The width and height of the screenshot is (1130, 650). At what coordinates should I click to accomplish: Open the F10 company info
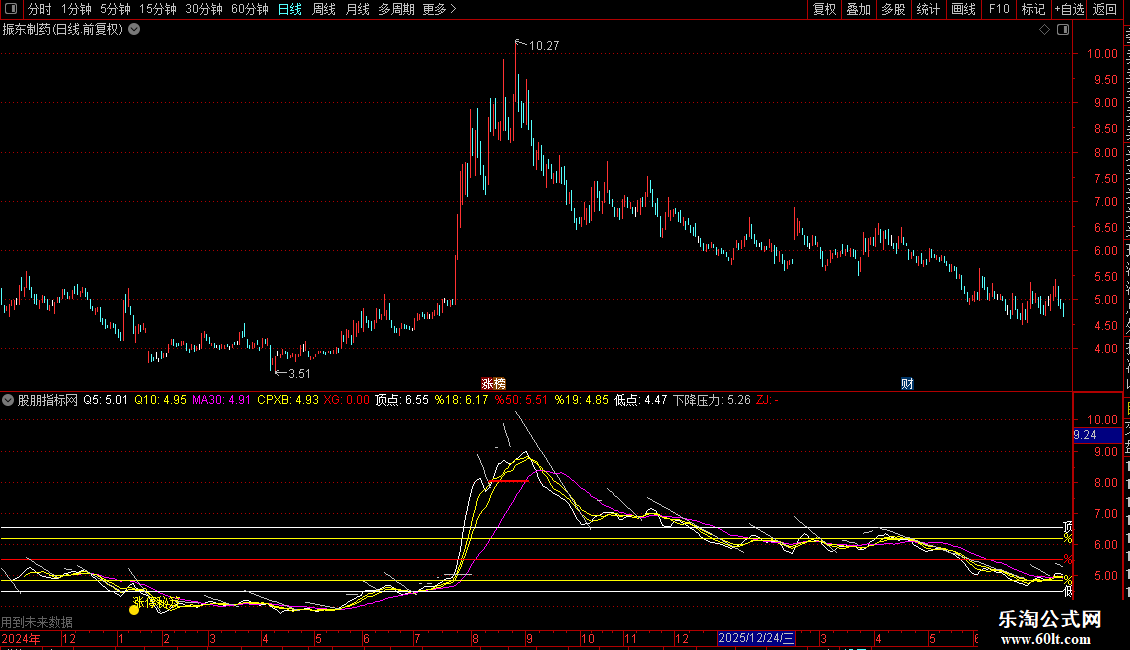click(998, 9)
